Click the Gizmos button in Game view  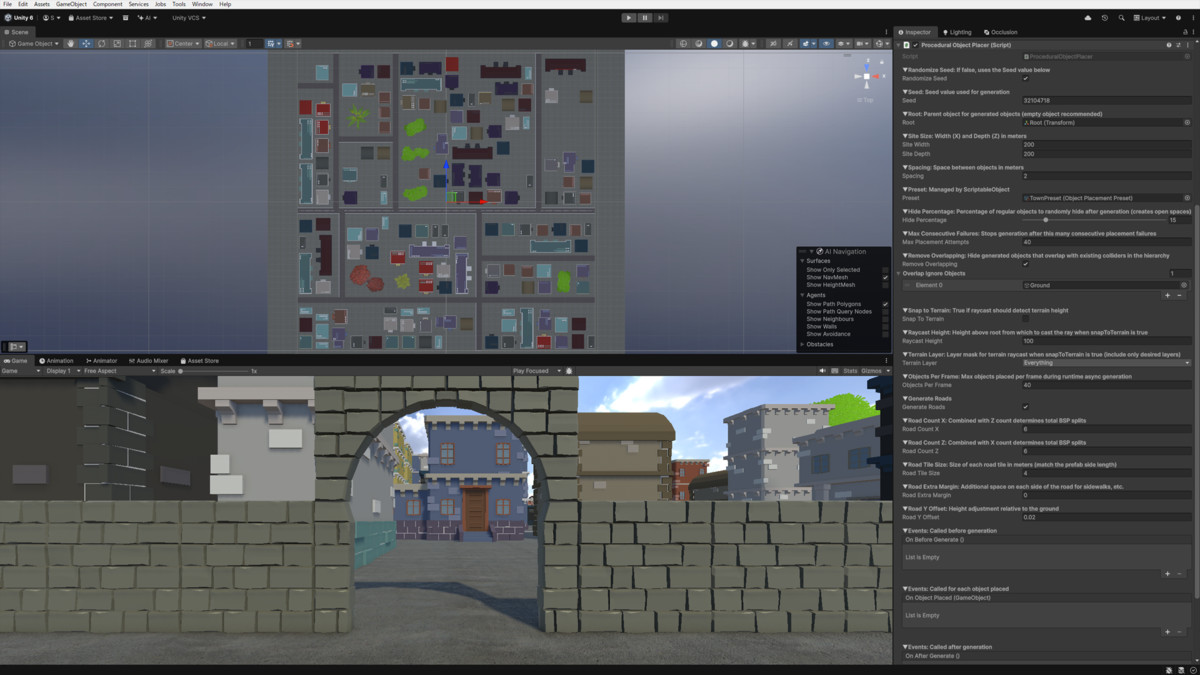coord(871,371)
